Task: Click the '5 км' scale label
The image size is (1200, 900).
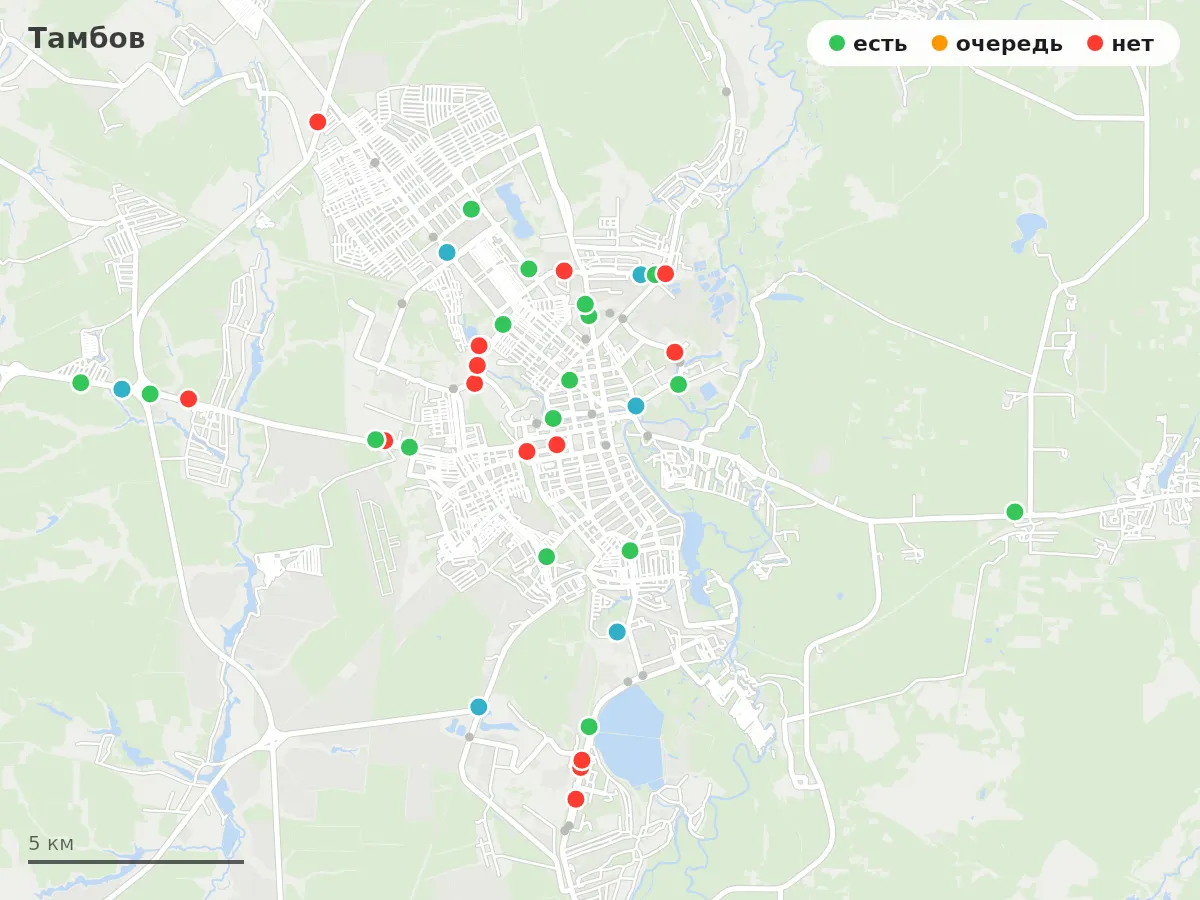Action: [51, 843]
